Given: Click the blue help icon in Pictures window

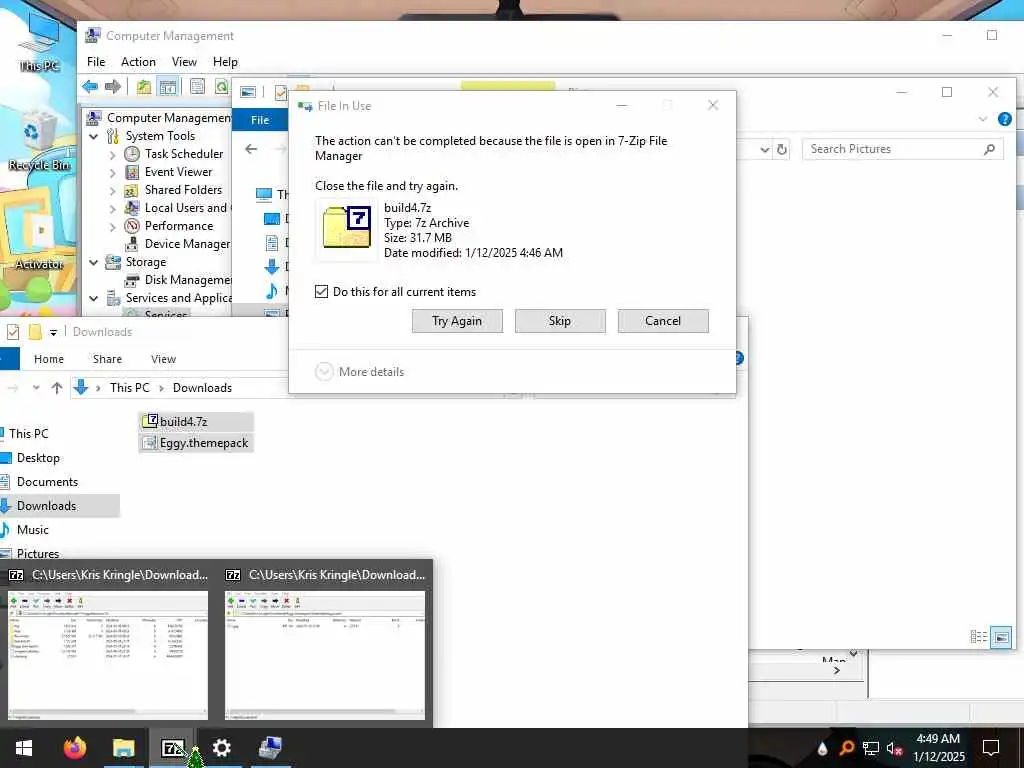Looking at the screenshot, I should coord(1004,119).
